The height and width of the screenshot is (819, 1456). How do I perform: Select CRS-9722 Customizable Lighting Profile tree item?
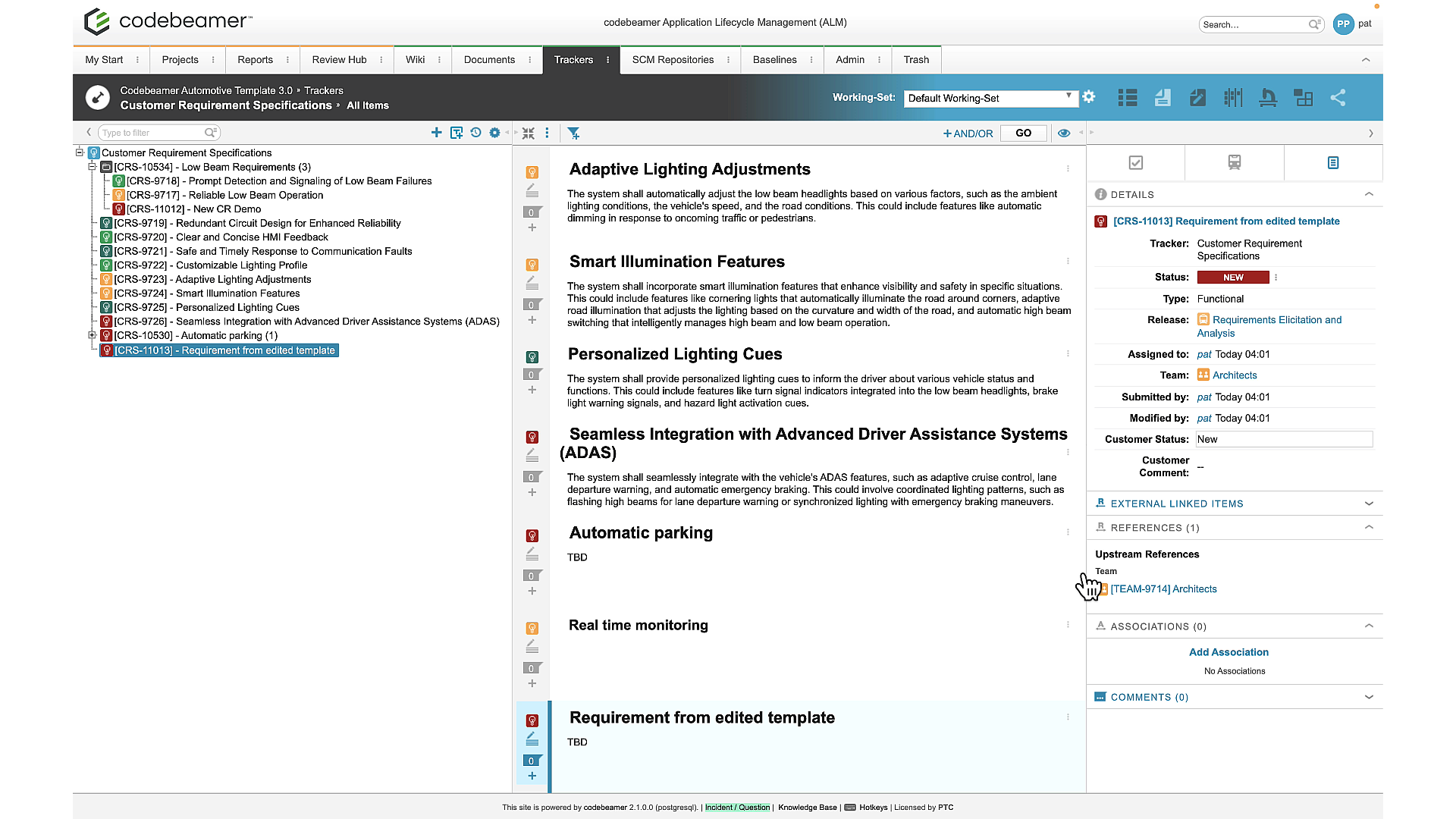coord(210,265)
